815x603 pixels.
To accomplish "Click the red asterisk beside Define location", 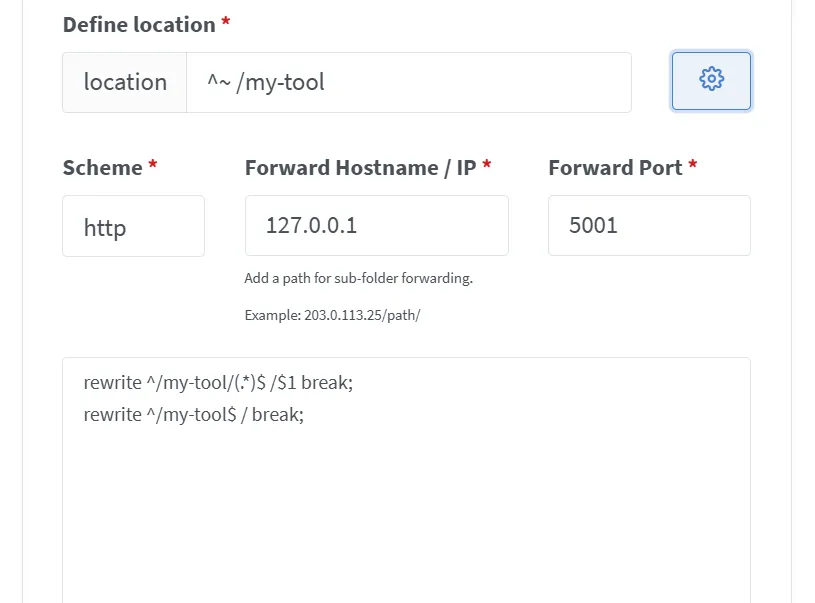I will pyautogui.click(x=226, y=25).
